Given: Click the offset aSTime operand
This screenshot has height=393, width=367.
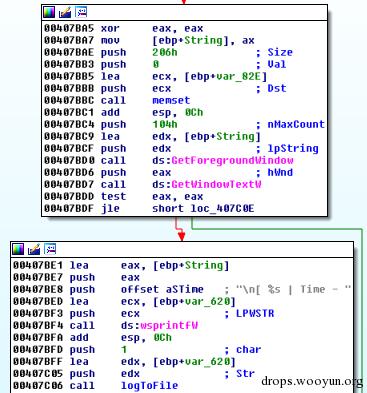Looking at the screenshot, I should tap(162, 289).
